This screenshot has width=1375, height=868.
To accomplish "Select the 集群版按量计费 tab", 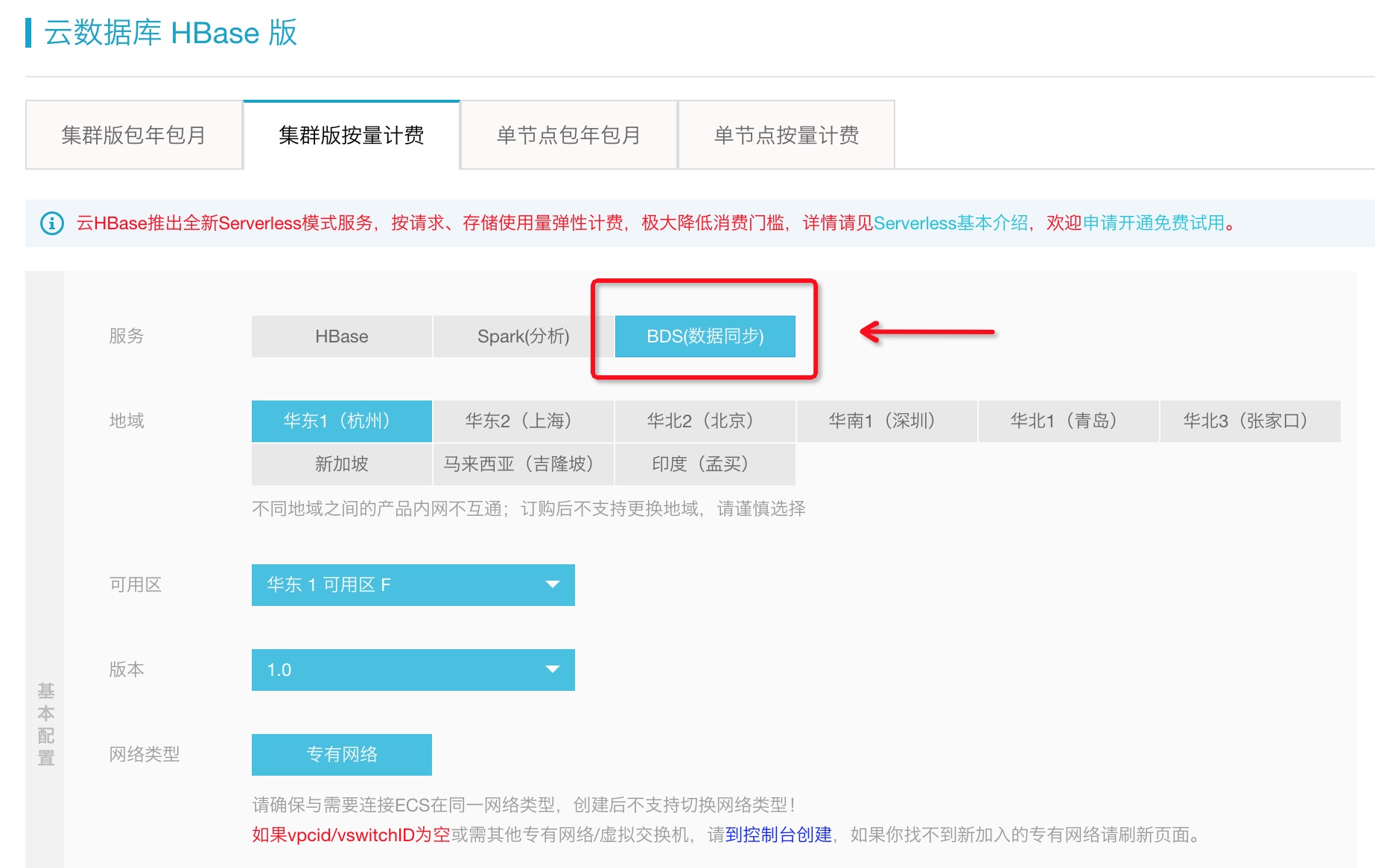I will click(352, 135).
